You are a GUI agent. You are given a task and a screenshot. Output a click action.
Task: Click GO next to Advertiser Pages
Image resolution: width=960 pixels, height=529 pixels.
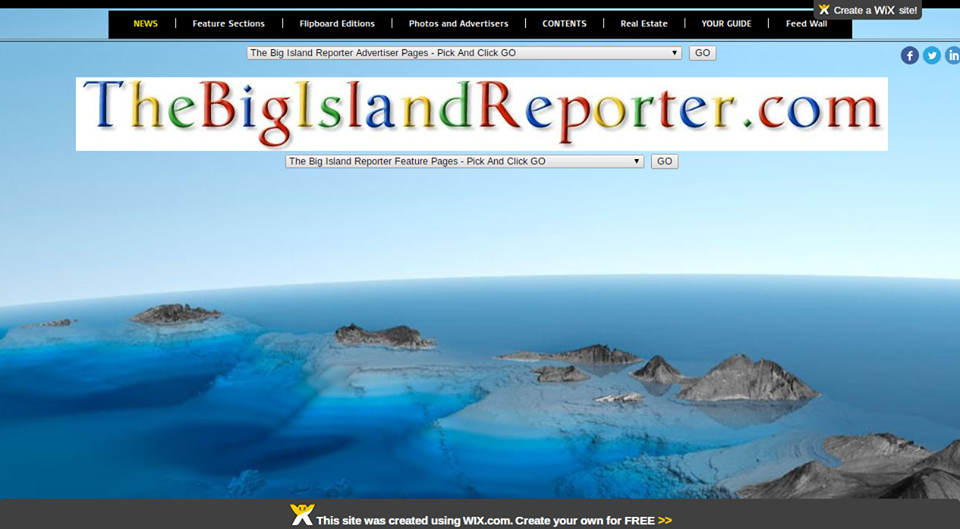click(702, 53)
